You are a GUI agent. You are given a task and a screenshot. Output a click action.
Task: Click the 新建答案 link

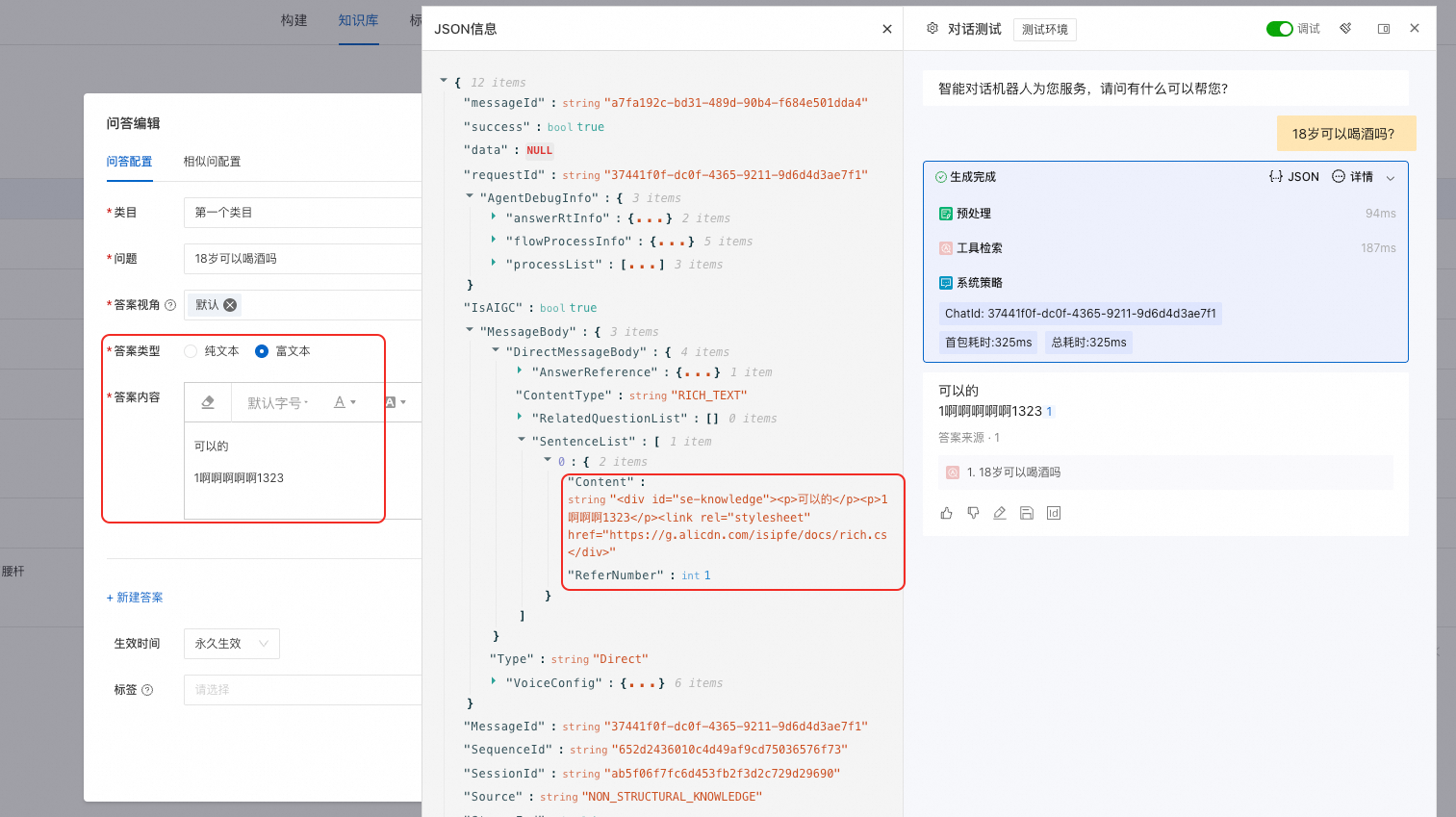[x=135, y=598]
